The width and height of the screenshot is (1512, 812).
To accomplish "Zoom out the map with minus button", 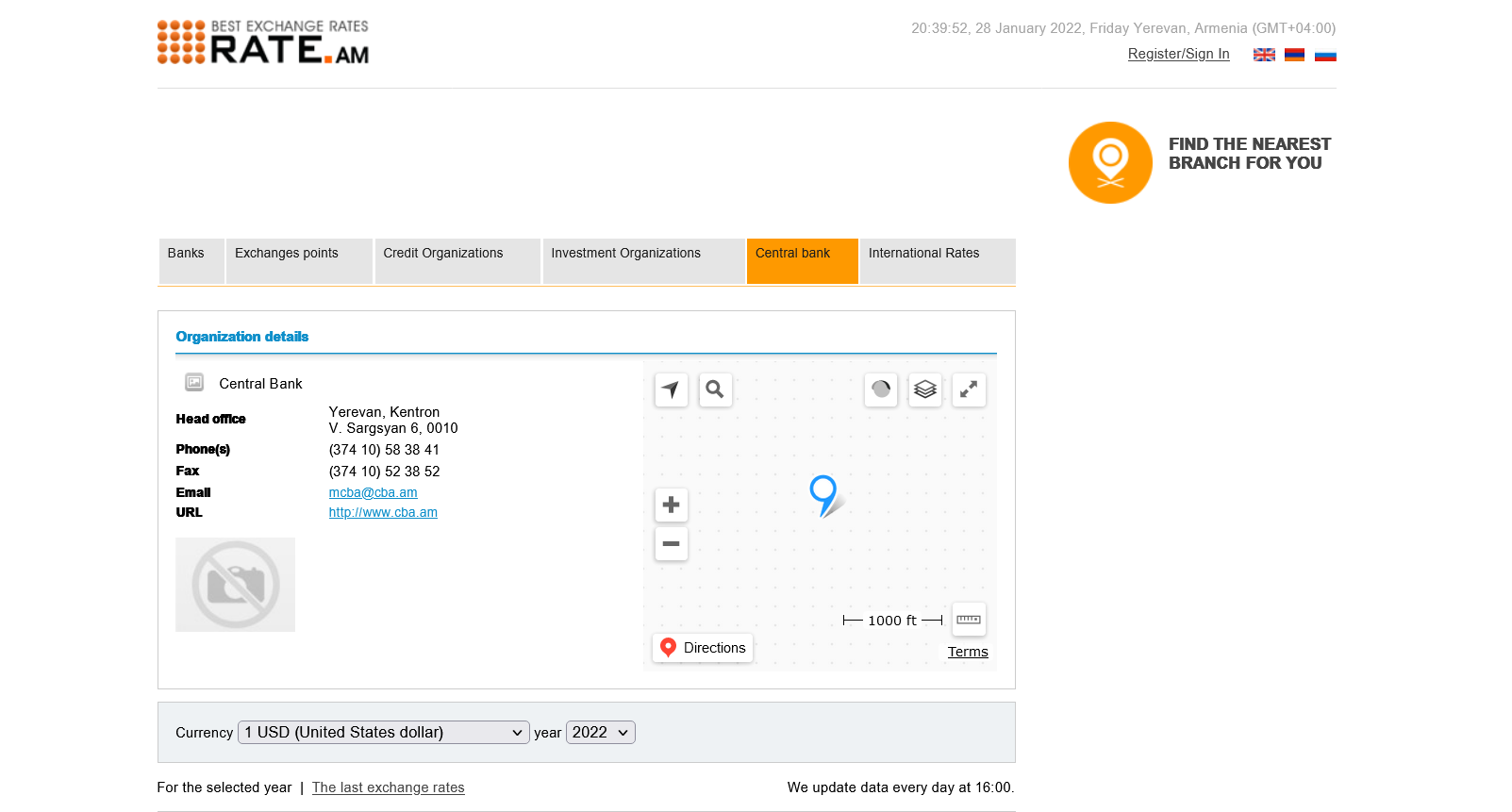I will 671,544.
